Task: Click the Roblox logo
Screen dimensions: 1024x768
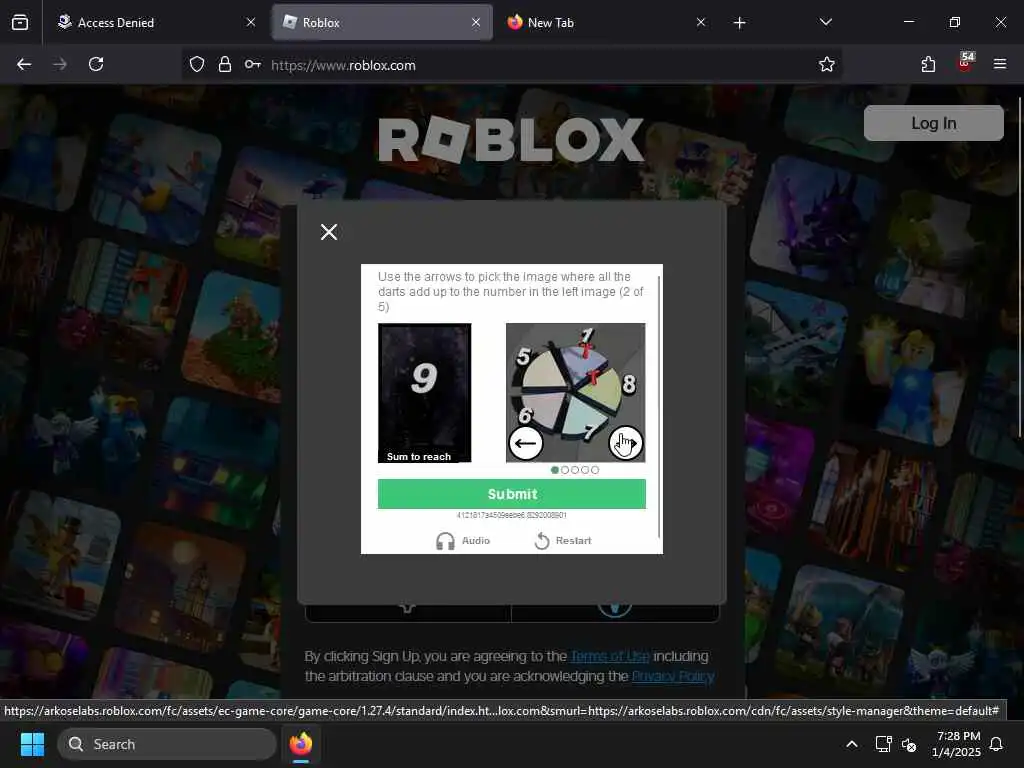Action: click(x=511, y=140)
